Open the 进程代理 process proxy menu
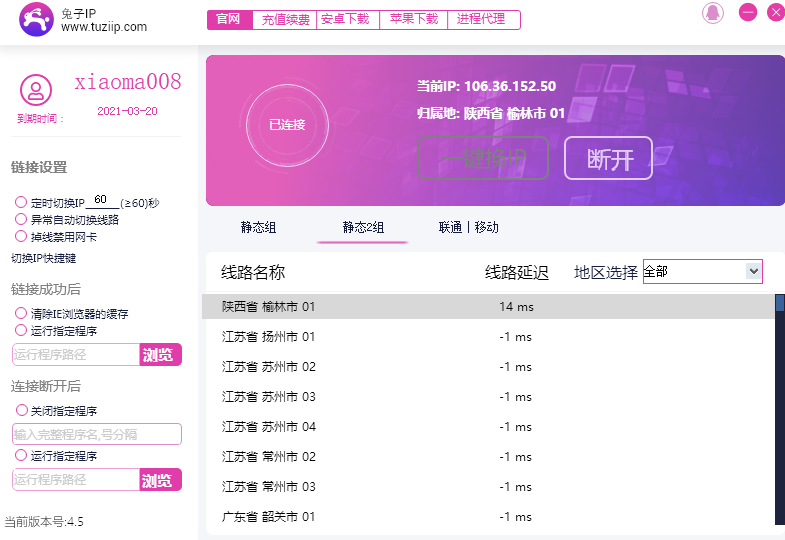 484,20
